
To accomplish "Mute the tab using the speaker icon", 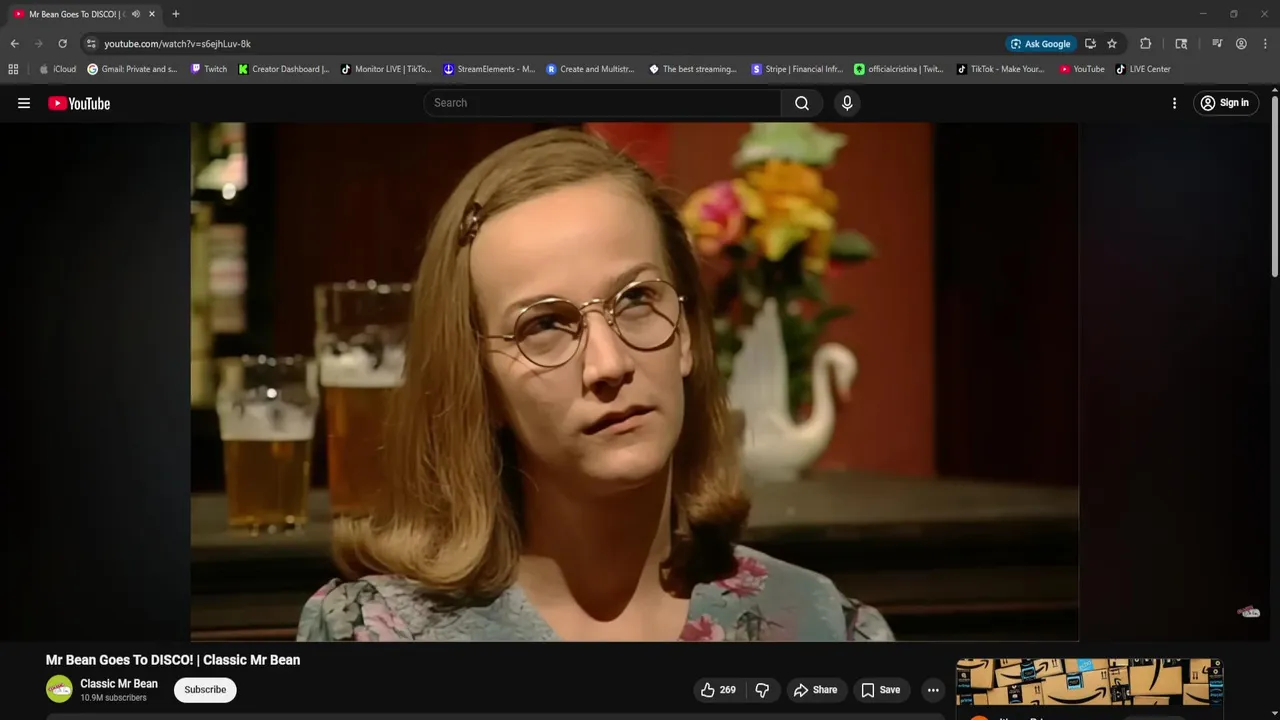I will click(x=135, y=14).
